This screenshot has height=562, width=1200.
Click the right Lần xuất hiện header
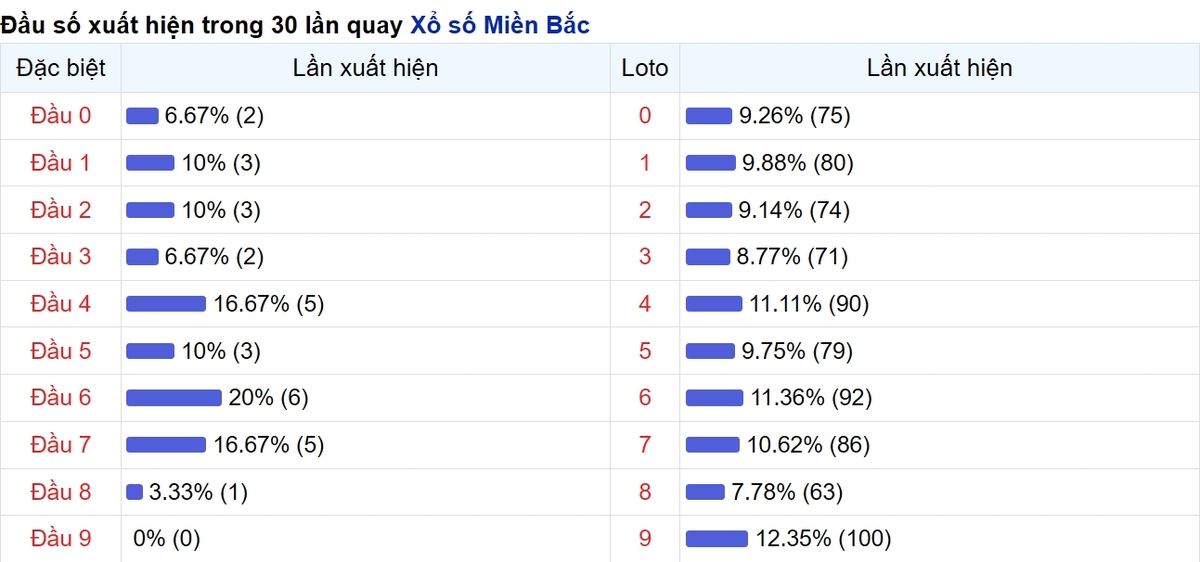pos(940,68)
